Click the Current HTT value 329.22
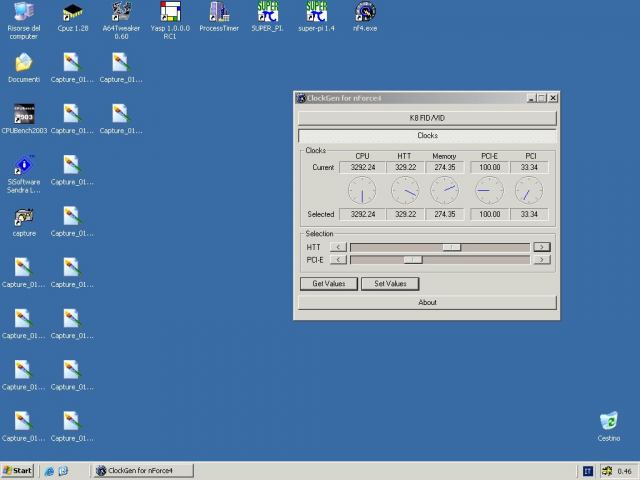 point(405,167)
